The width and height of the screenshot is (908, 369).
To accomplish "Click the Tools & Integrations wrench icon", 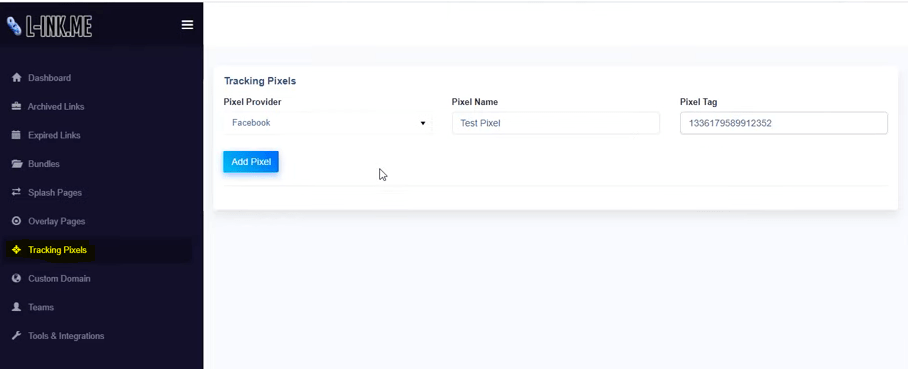I will (16, 336).
